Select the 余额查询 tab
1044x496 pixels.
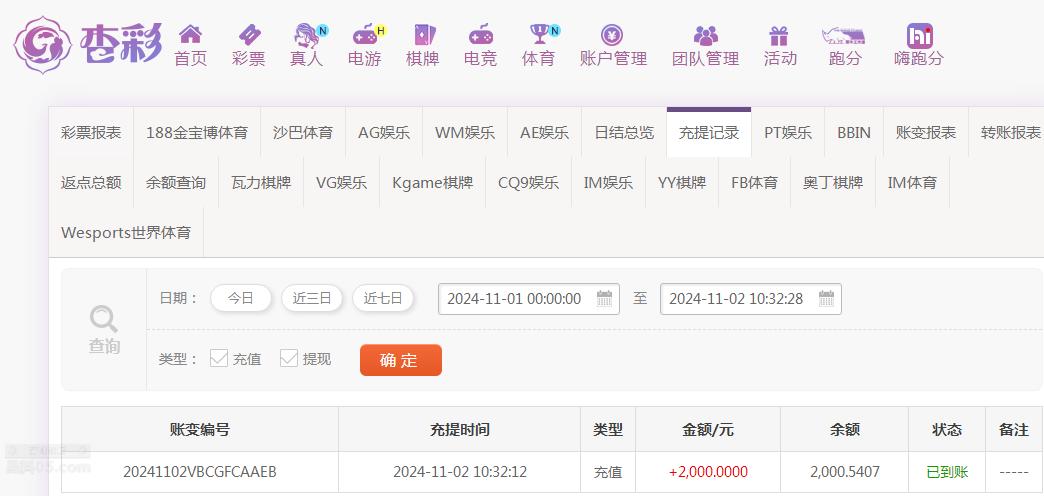coord(176,182)
